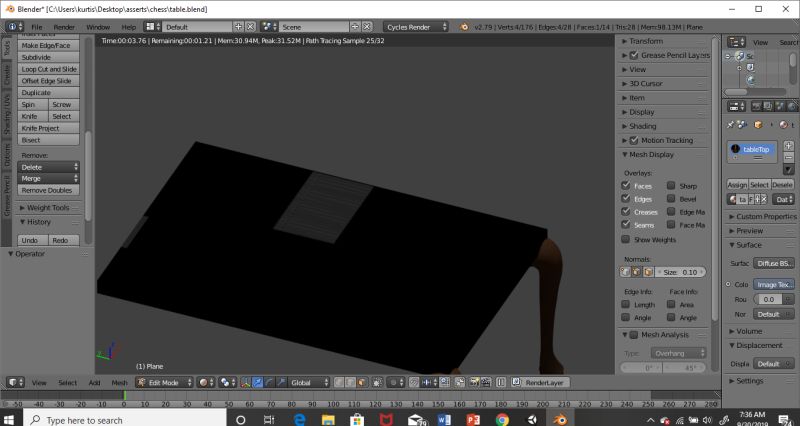Open the File menu

[x=37, y=27]
